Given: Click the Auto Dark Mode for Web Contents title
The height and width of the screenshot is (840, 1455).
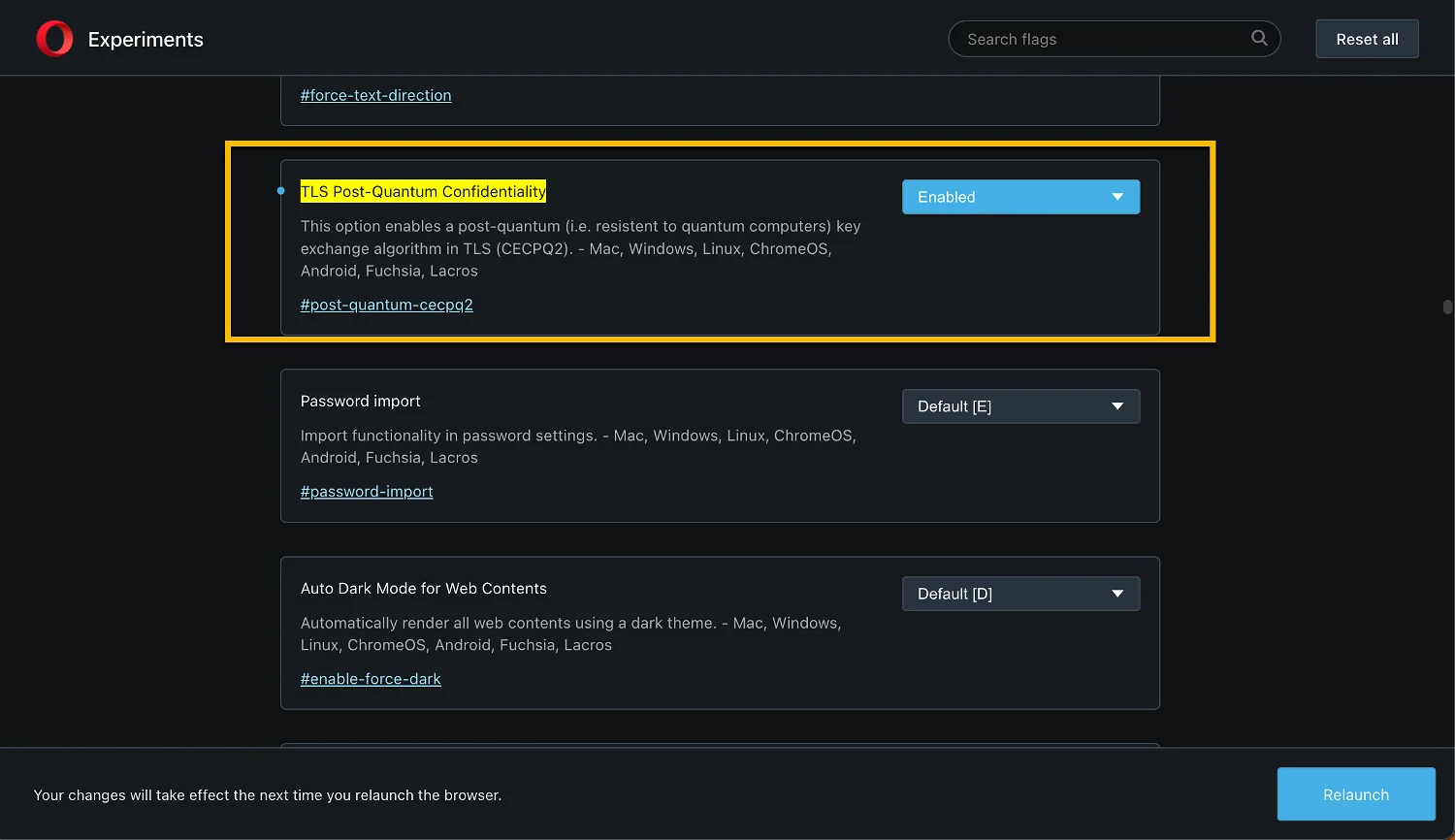Looking at the screenshot, I should pyautogui.click(x=423, y=589).
